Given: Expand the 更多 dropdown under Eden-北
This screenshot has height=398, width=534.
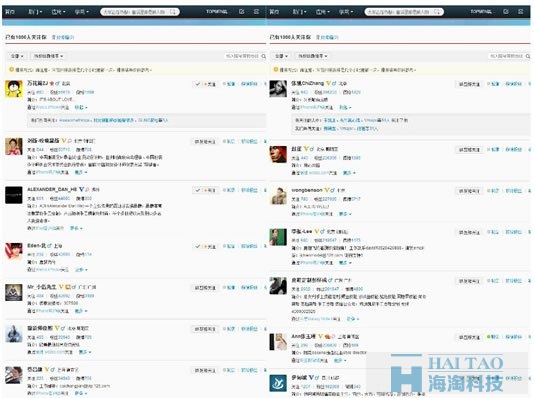Looking at the screenshot, I should click(81, 270).
